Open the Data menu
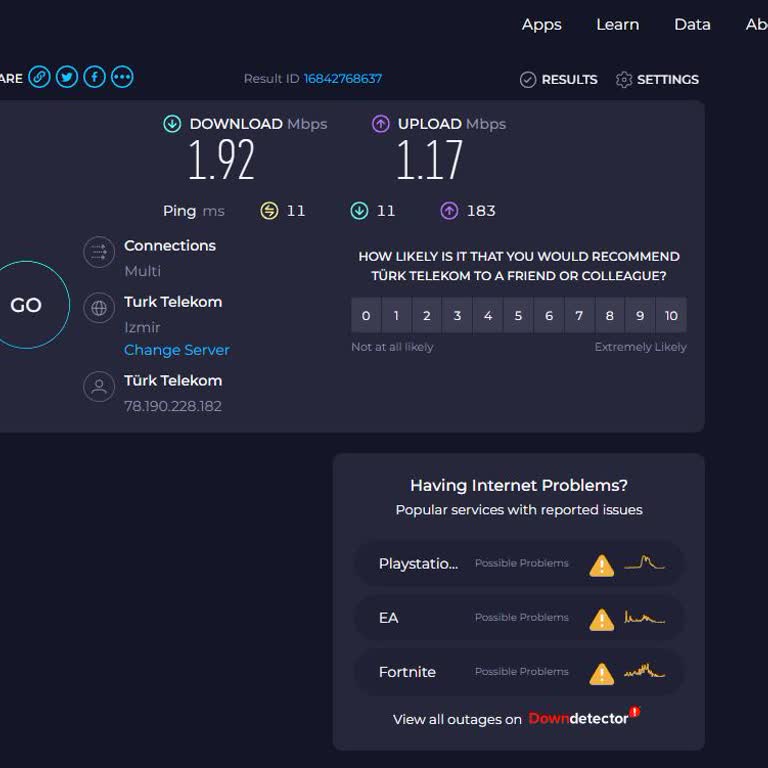This screenshot has height=768, width=768. tap(692, 24)
